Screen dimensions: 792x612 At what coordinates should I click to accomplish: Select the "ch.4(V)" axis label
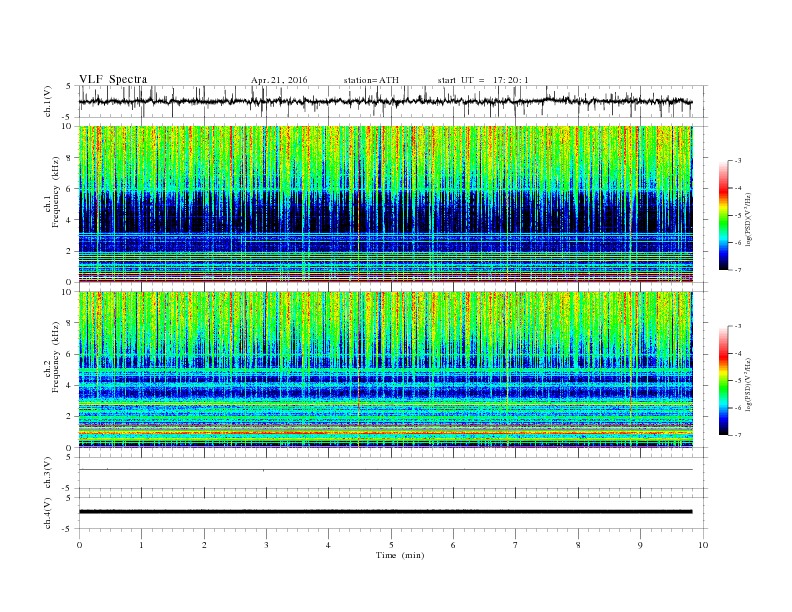click(x=48, y=513)
